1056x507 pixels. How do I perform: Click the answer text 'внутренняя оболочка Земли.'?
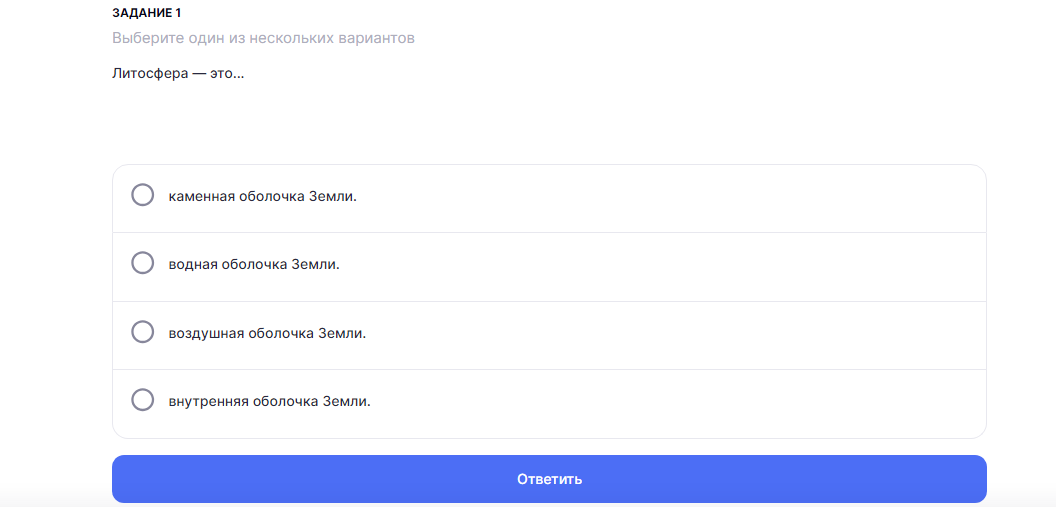(269, 402)
